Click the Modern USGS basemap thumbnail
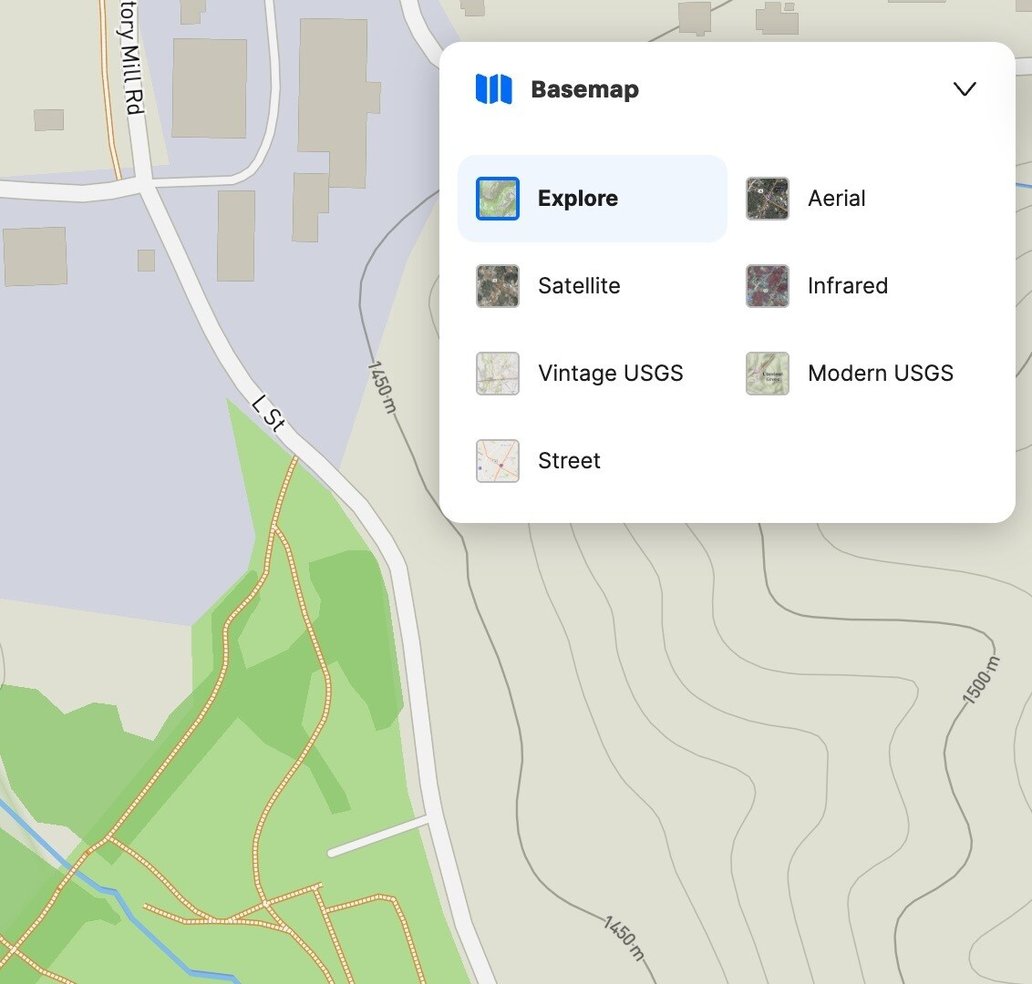This screenshot has width=1032, height=984. click(766, 373)
